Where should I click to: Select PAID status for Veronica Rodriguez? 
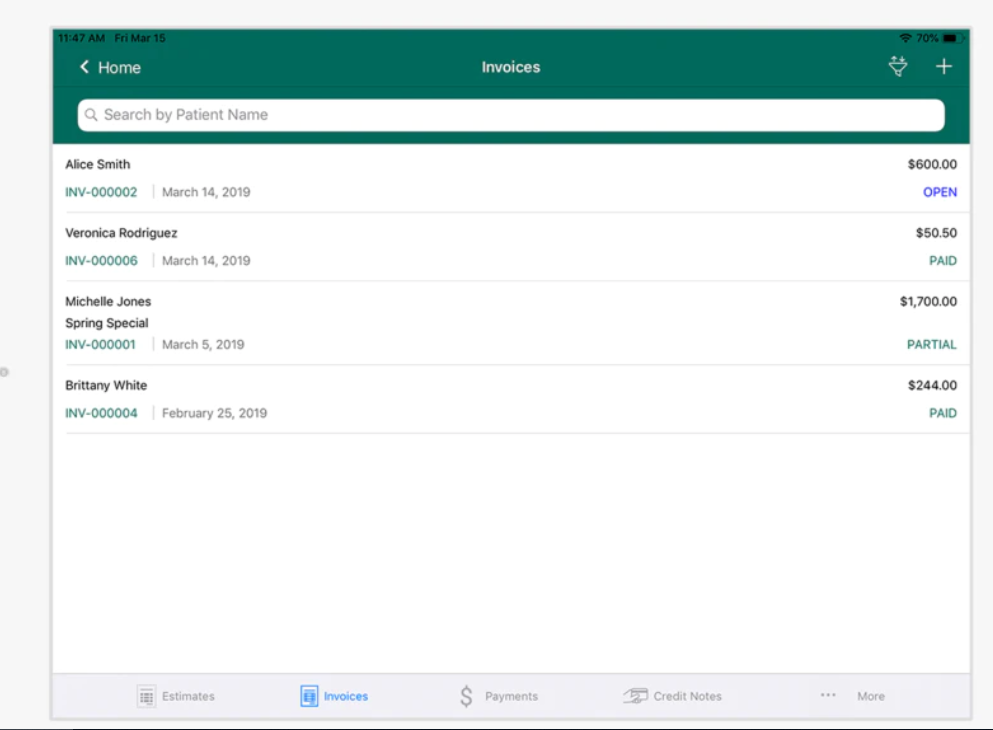tap(942, 260)
